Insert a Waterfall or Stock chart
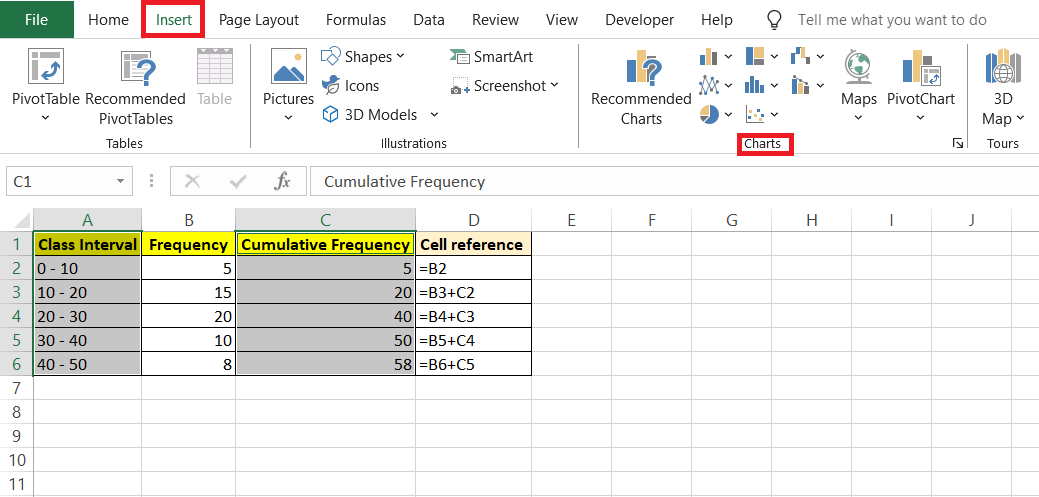 (800, 56)
